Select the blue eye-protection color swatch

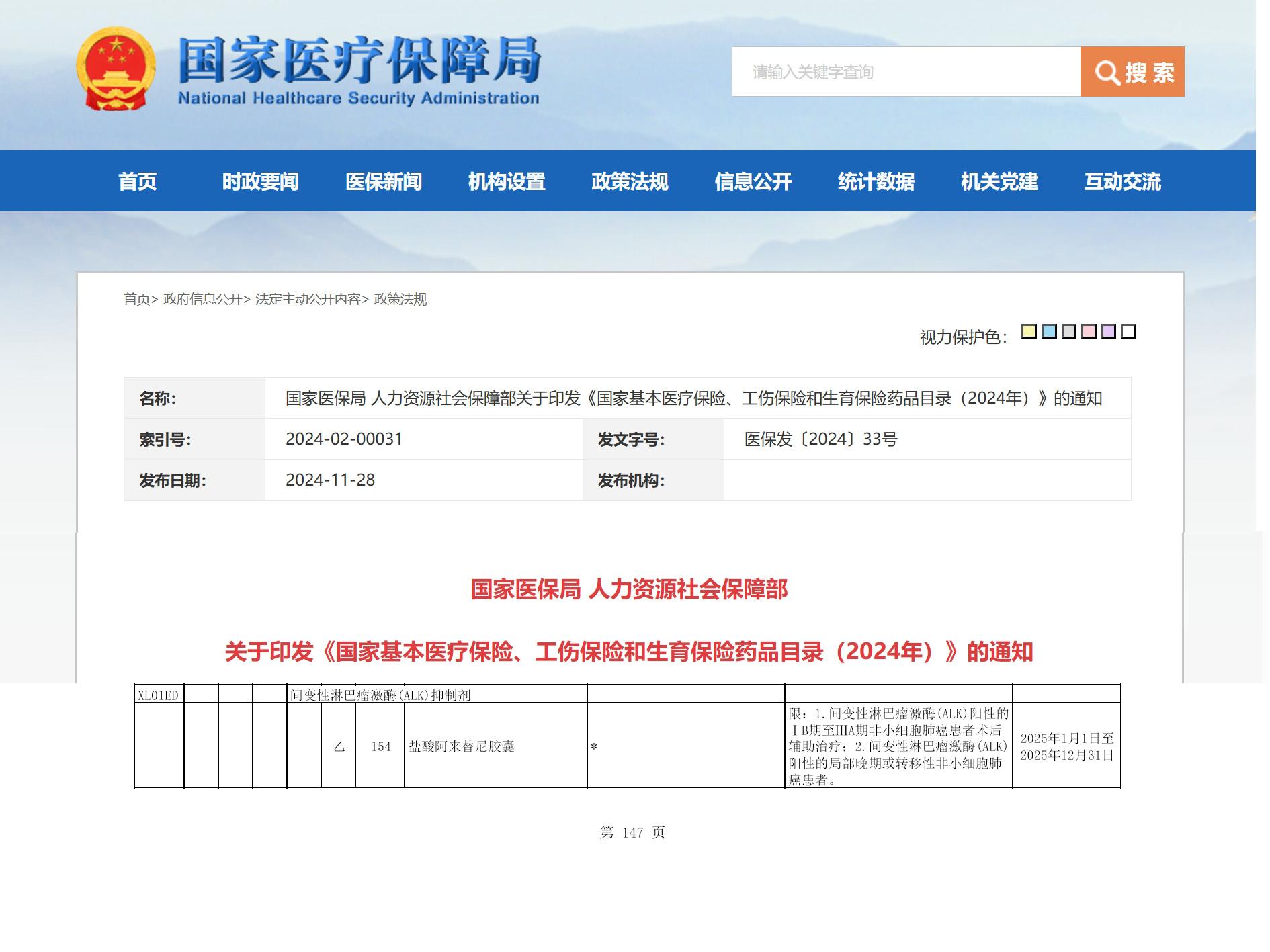pos(1049,331)
